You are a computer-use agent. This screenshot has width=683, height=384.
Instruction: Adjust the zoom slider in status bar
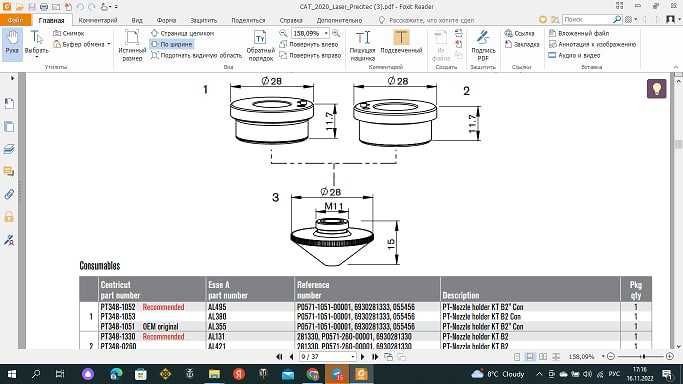(644, 357)
